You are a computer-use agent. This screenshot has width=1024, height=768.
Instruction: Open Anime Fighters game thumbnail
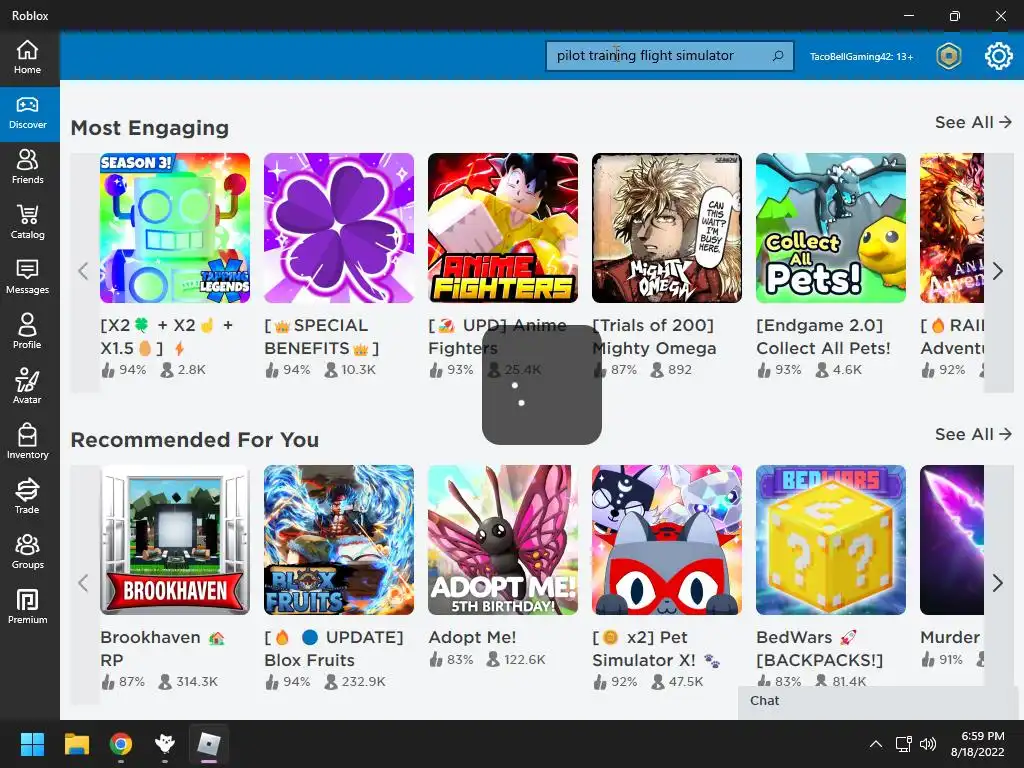pyautogui.click(x=503, y=228)
